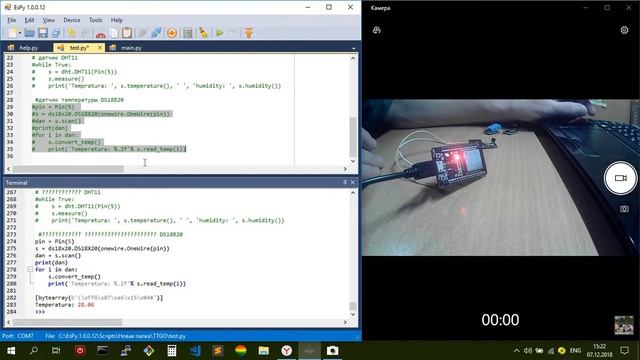Click Camera app icon on taskbar
The height and width of the screenshot is (360, 640).
pyautogui.click(x=333, y=351)
